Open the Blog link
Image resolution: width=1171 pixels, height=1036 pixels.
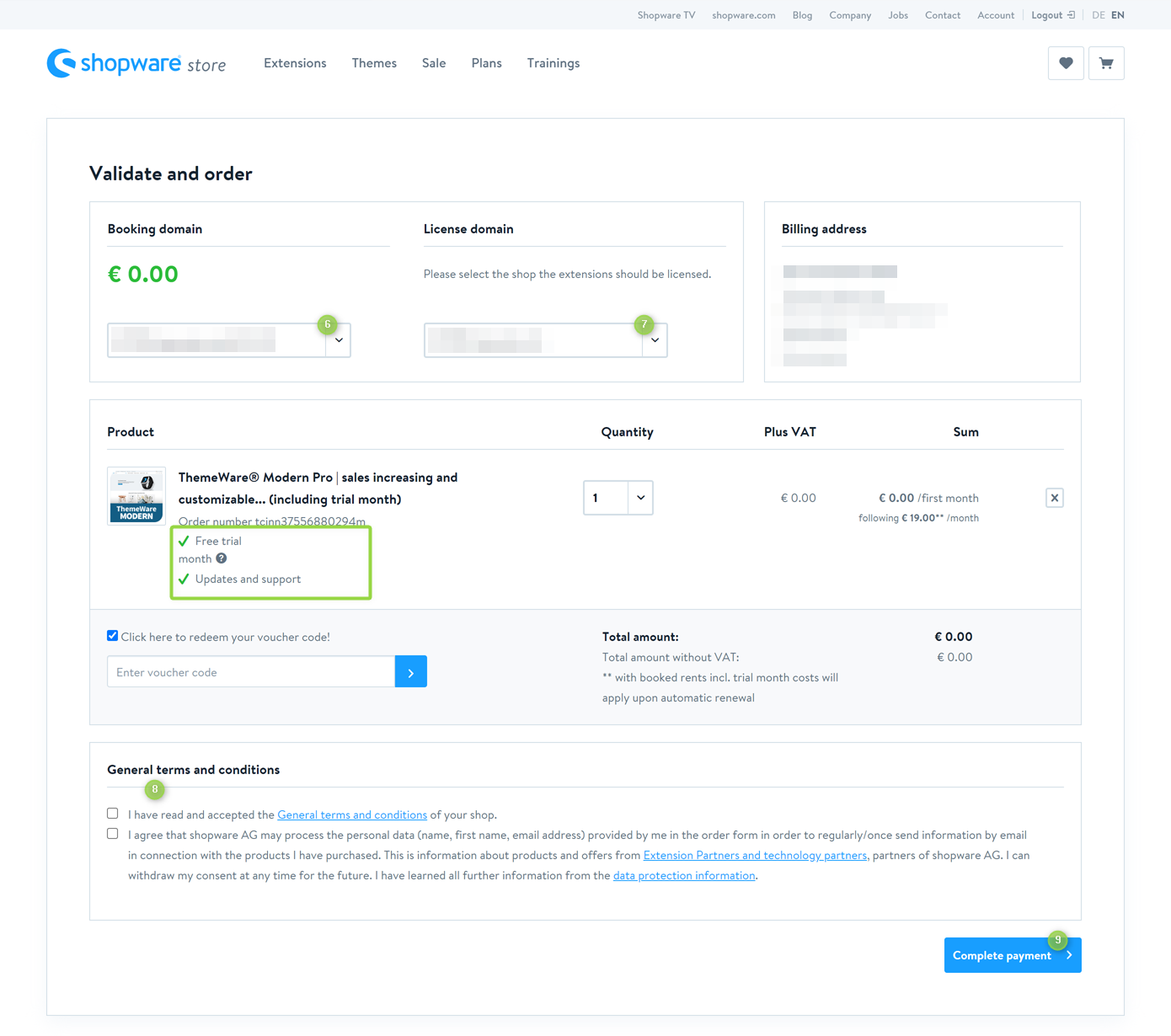(802, 15)
